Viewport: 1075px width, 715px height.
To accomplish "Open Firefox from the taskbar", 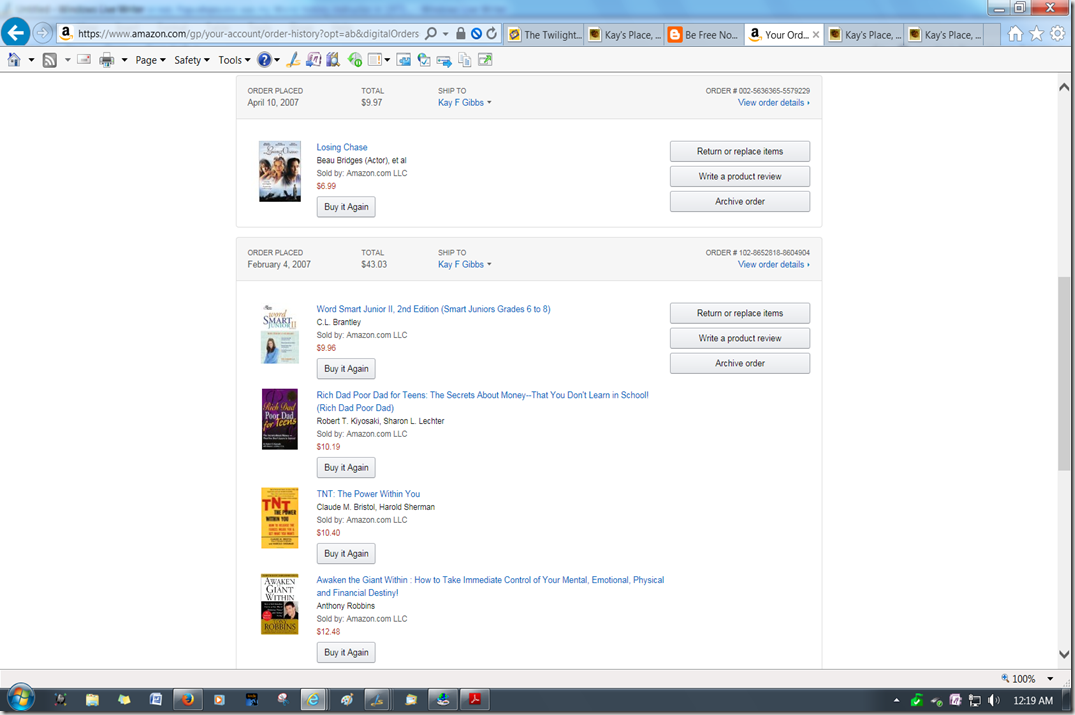I will pyautogui.click(x=186, y=700).
